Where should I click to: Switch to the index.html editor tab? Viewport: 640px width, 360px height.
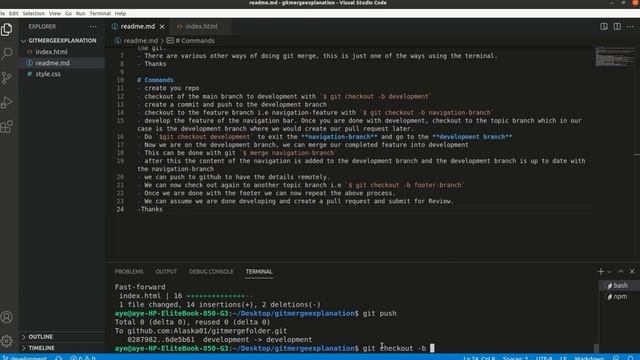coord(201,27)
